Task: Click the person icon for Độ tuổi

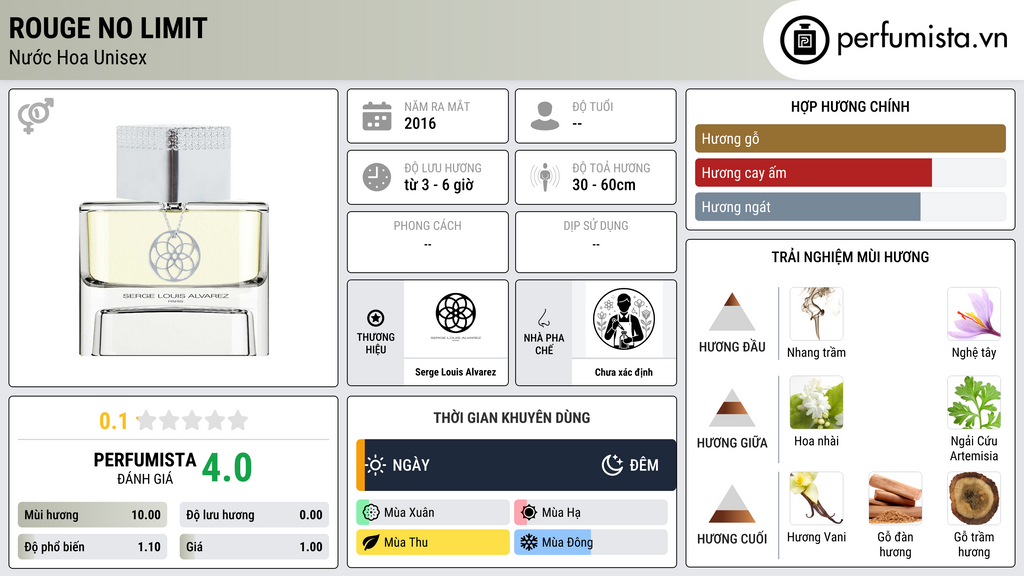Action: click(x=545, y=116)
